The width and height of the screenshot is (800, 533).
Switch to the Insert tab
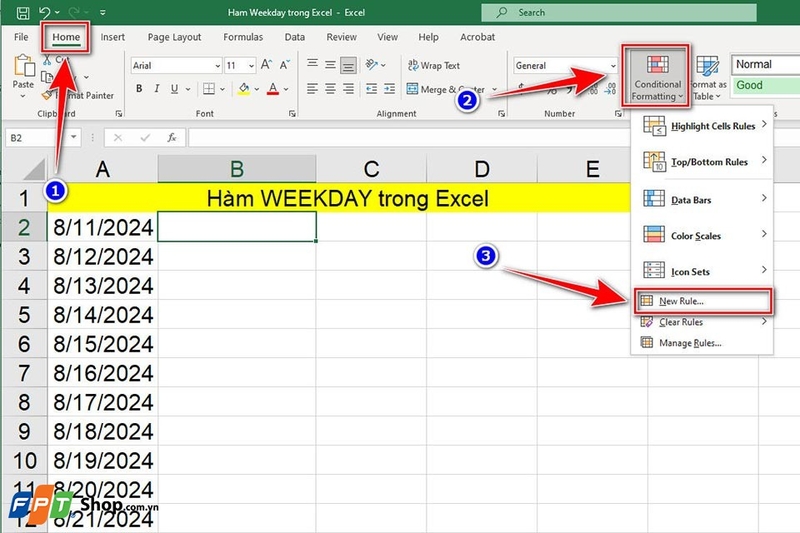[x=112, y=37]
